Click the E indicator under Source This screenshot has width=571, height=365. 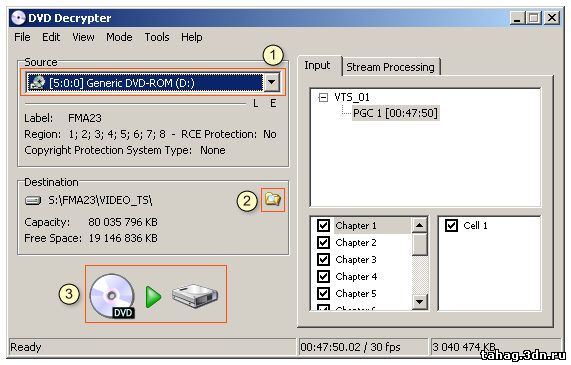273,103
